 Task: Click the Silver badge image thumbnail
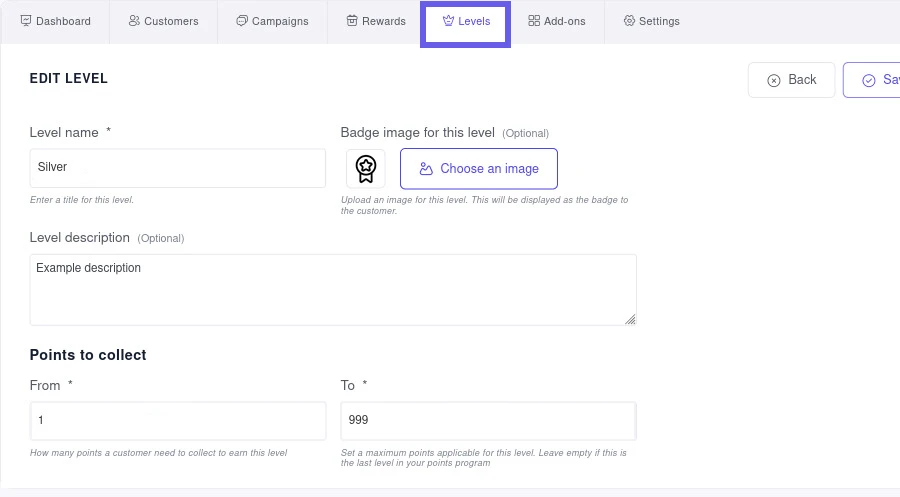click(x=366, y=169)
